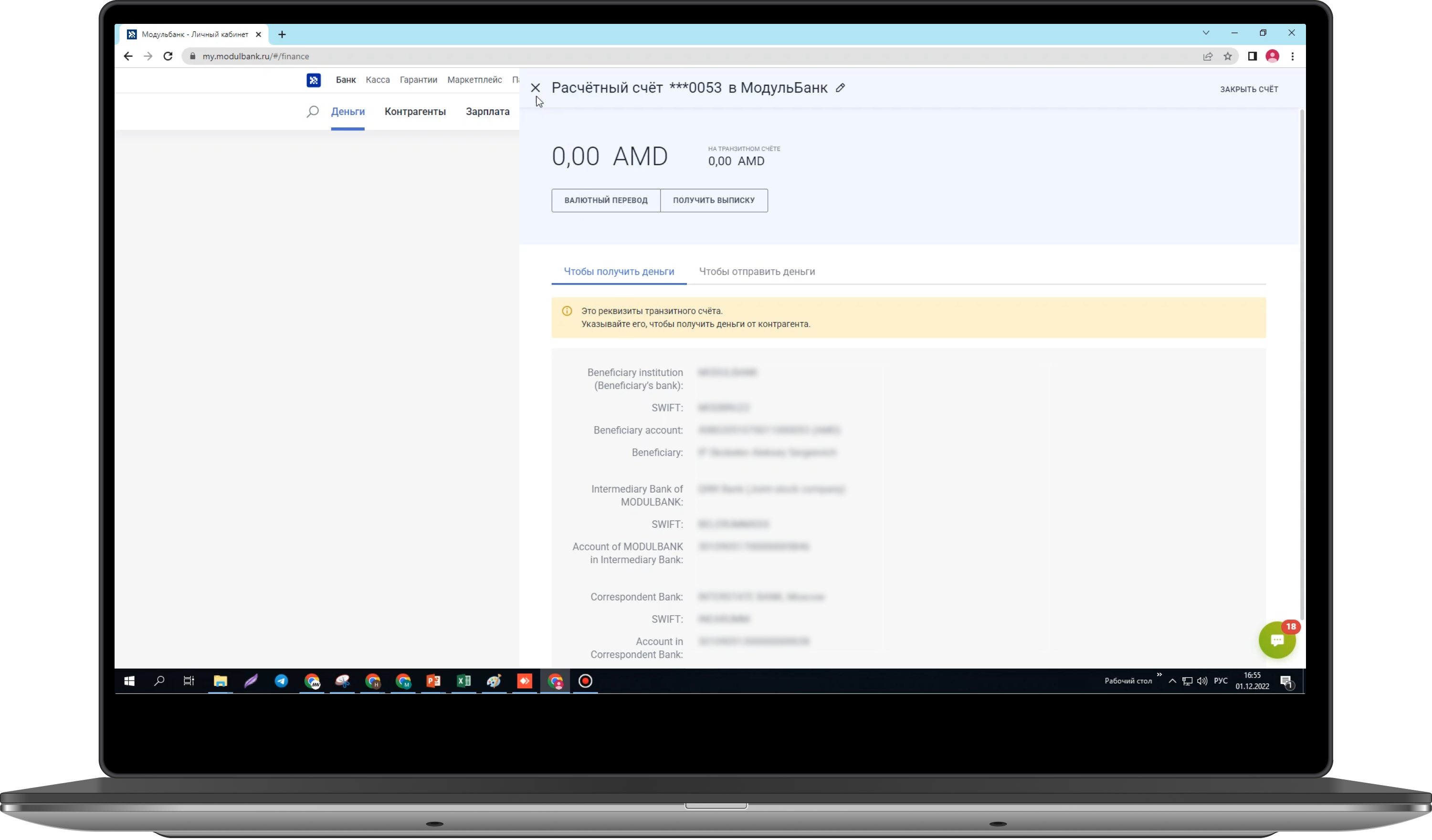This screenshot has width=1432, height=840.
Task: Open Telegram from taskbar
Action: pos(281,682)
